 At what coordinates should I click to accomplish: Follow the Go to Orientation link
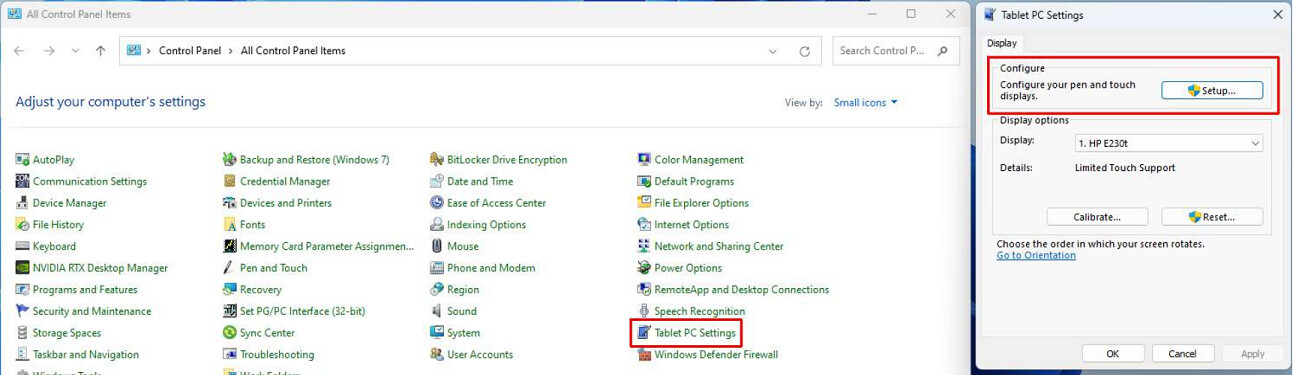tap(1036, 256)
